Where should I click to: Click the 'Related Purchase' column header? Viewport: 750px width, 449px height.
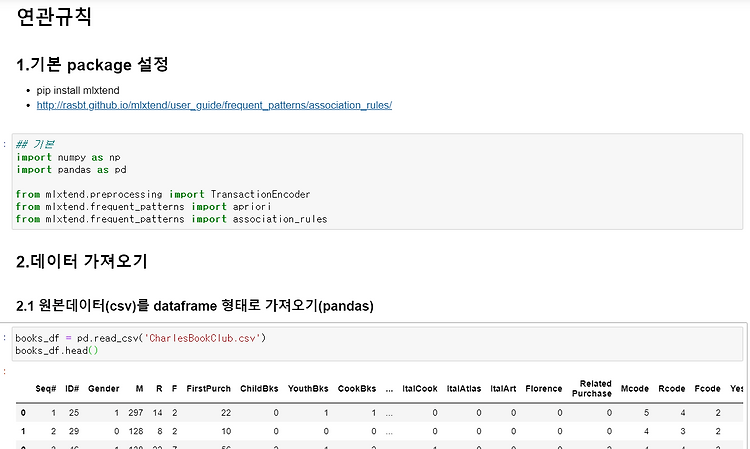point(592,388)
